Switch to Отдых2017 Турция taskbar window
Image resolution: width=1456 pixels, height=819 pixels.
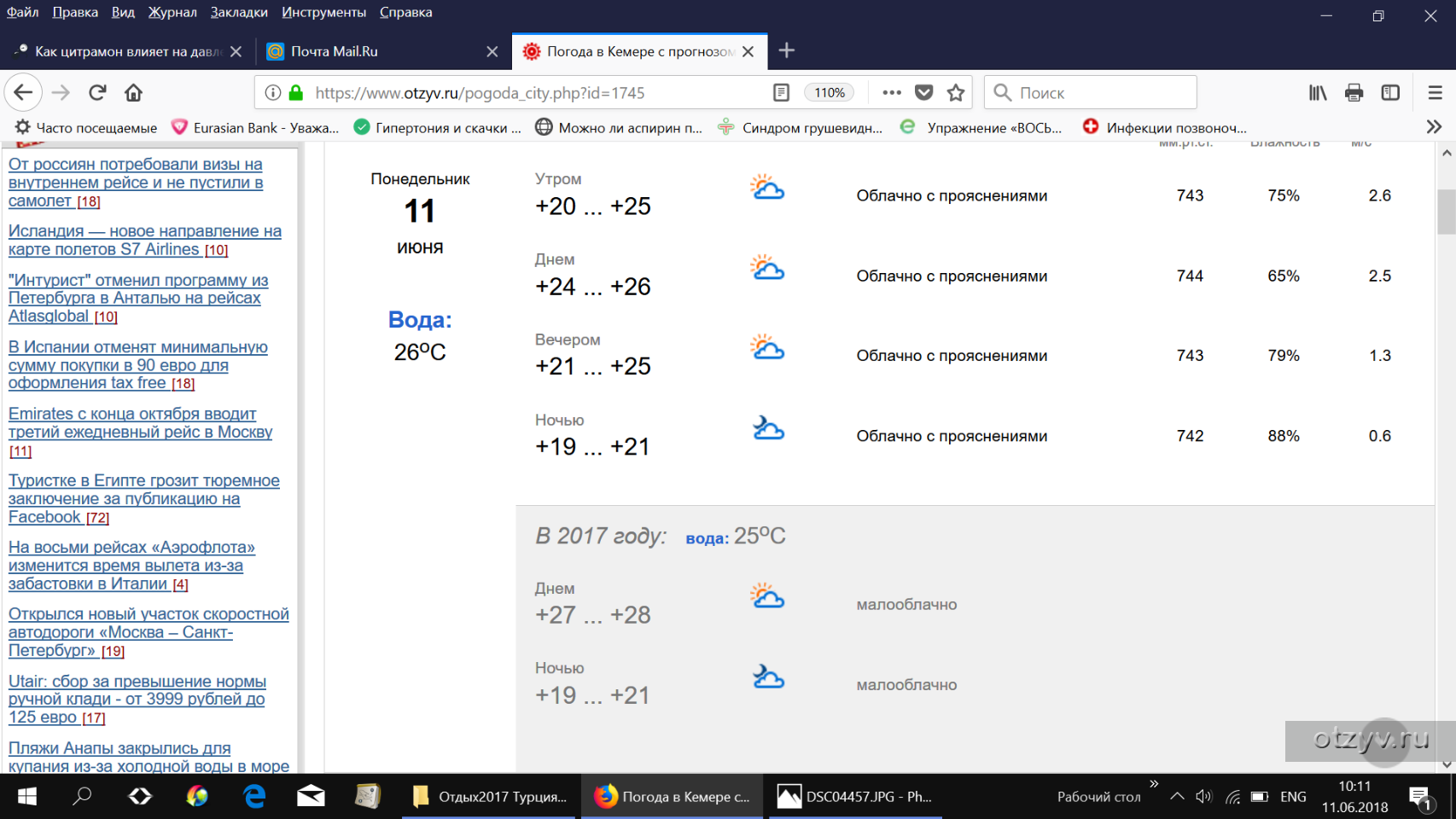490,796
